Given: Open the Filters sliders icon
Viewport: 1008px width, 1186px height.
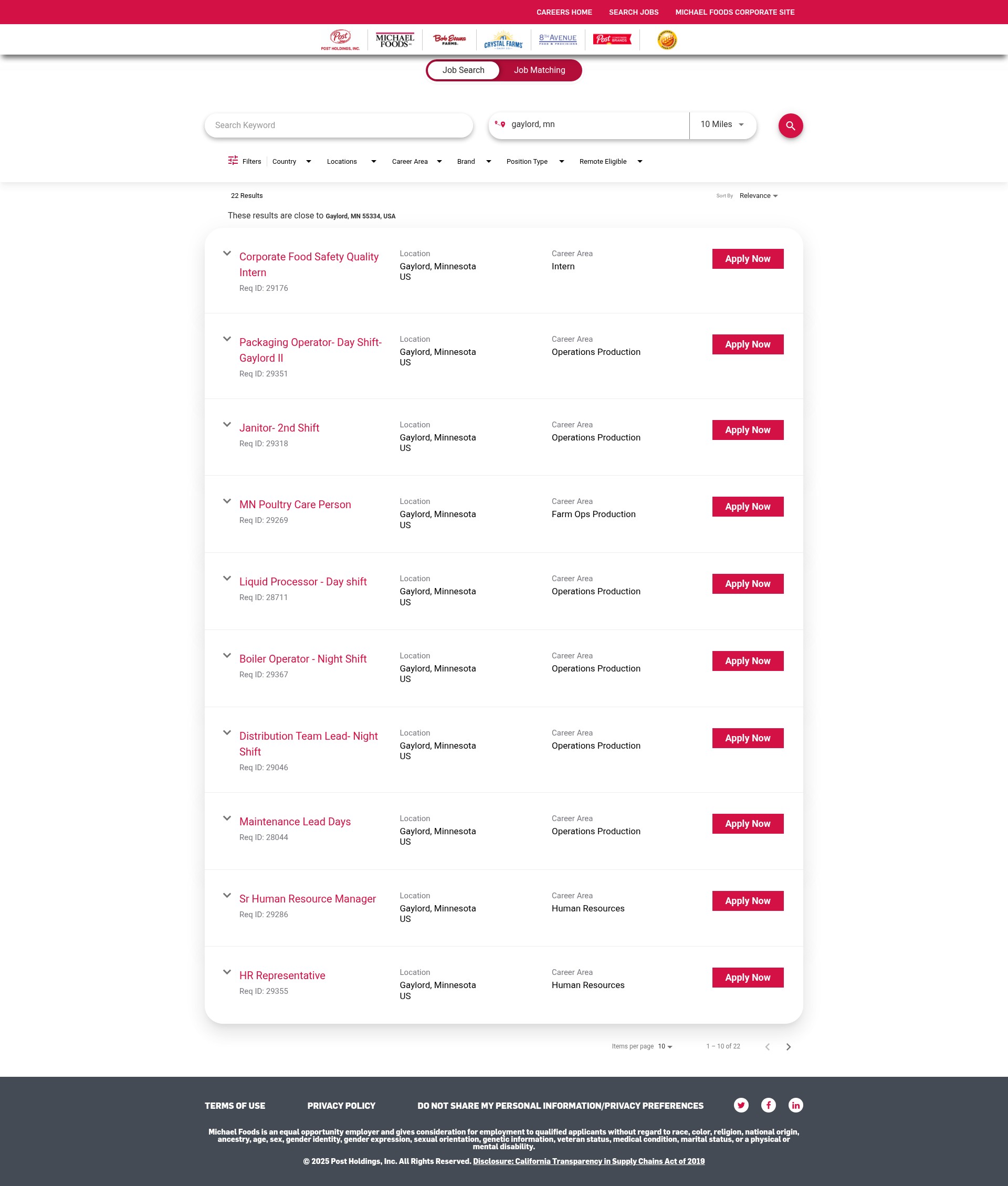Looking at the screenshot, I should (x=233, y=161).
